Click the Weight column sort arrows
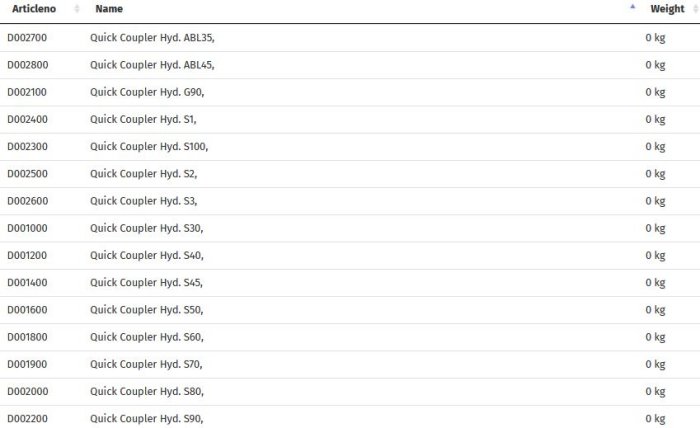The height and width of the screenshot is (428, 700). [x=694, y=9]
